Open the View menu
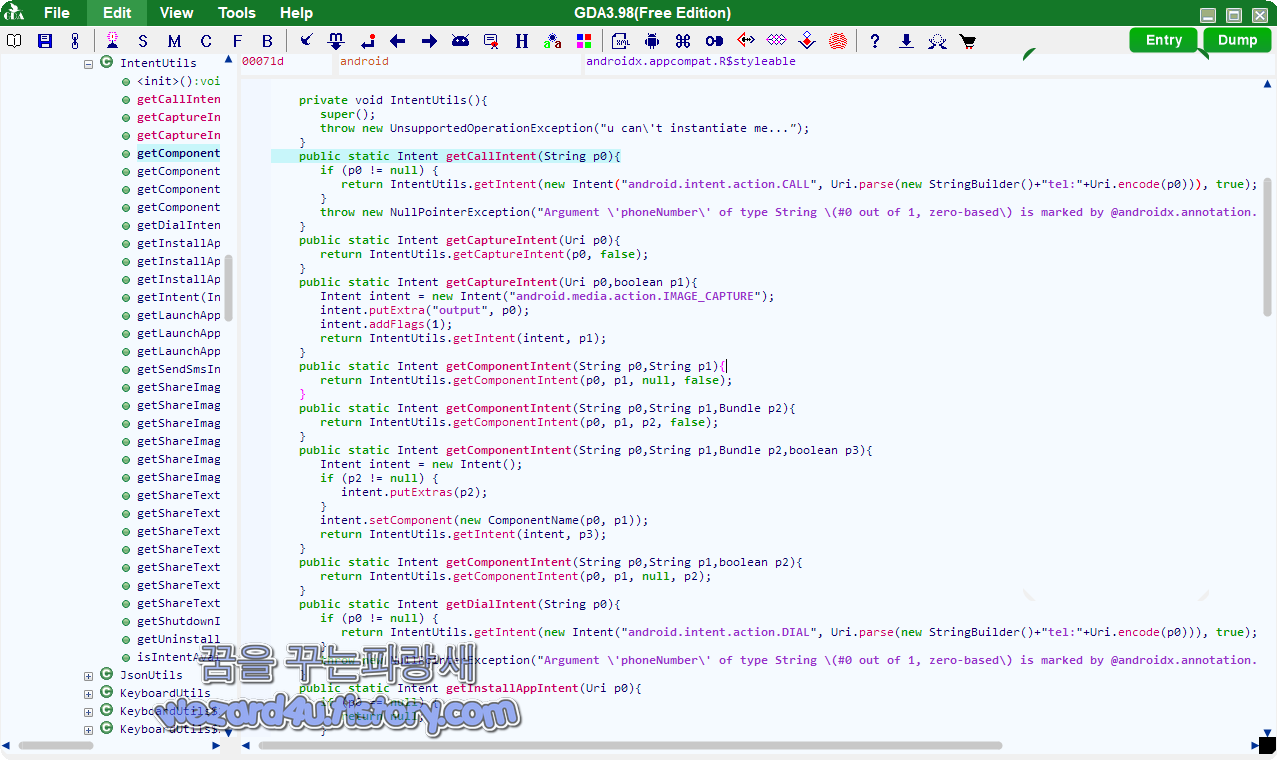This screenshot has height=760, width=1277. pos(176,13)
